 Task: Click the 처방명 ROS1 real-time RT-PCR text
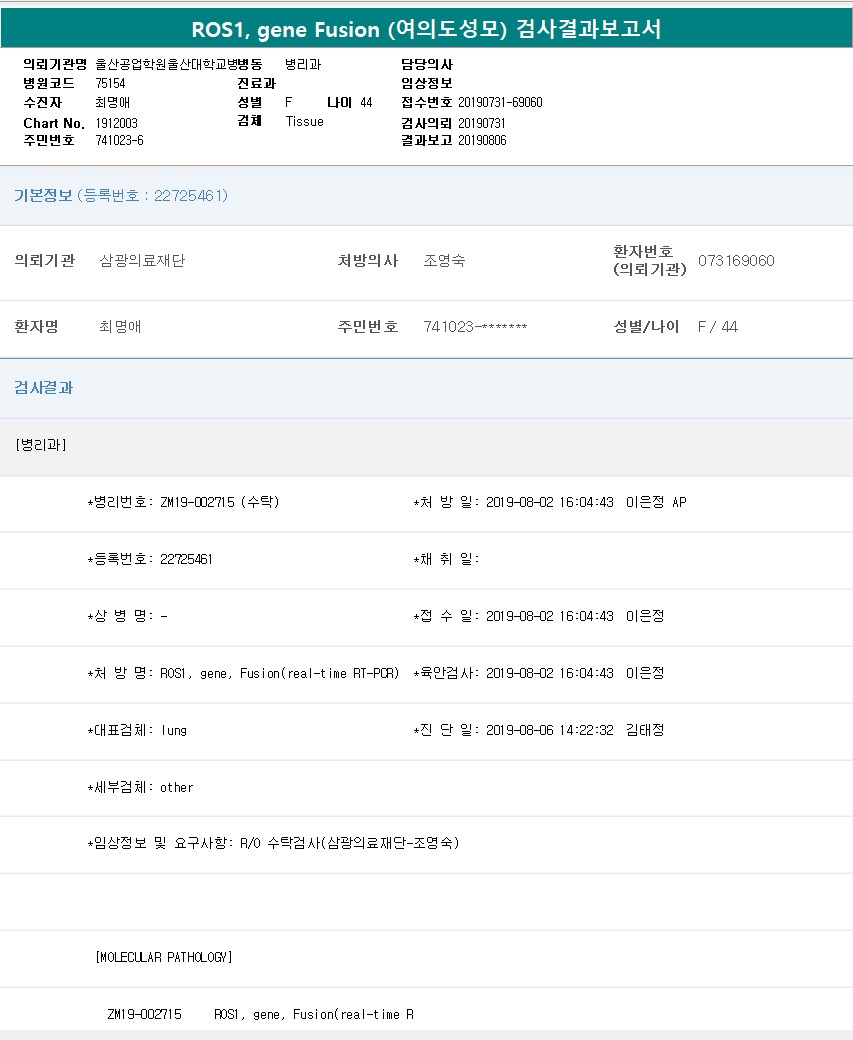point(282,673)
